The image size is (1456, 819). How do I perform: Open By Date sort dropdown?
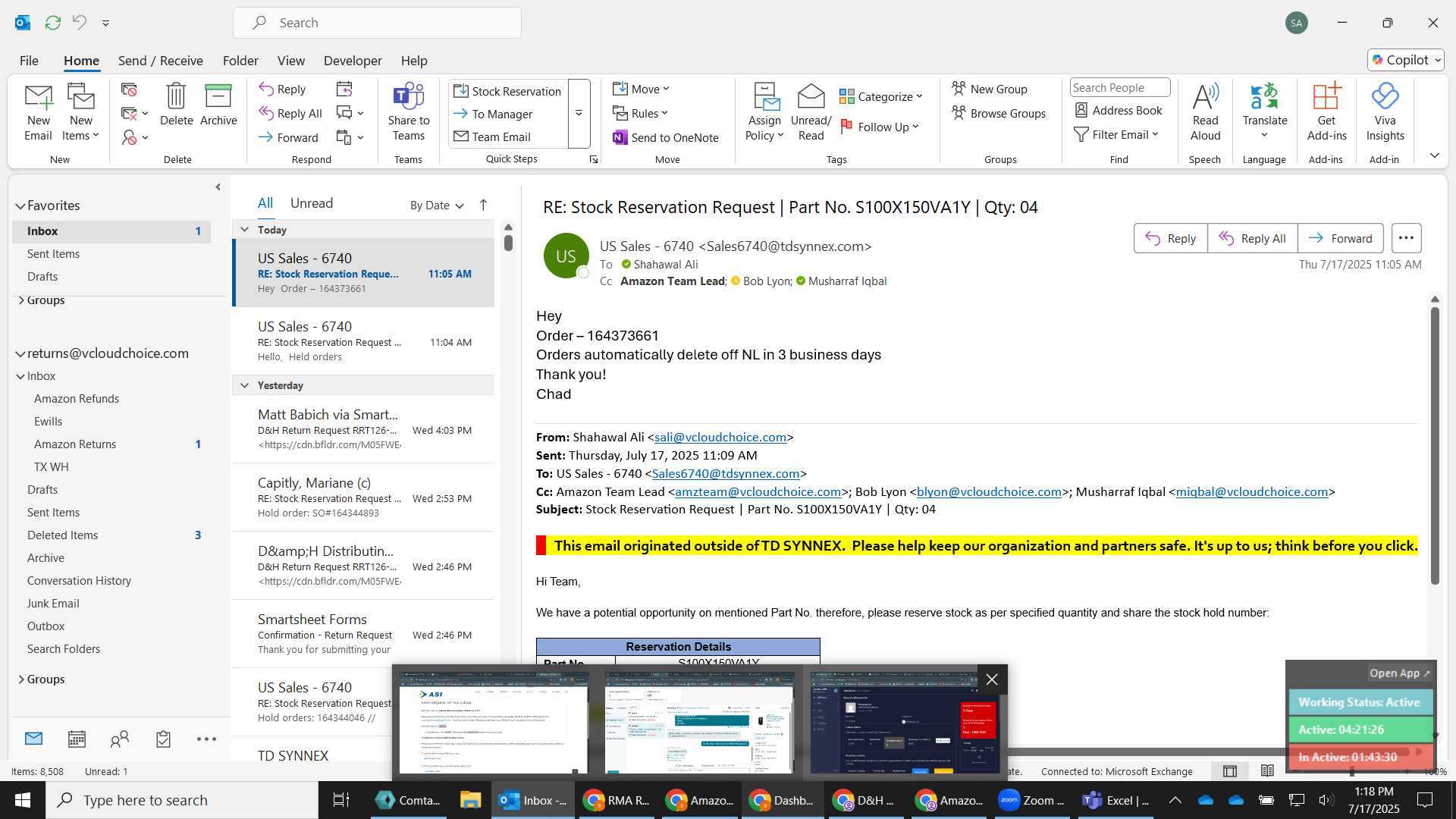[x=437, y=205]
